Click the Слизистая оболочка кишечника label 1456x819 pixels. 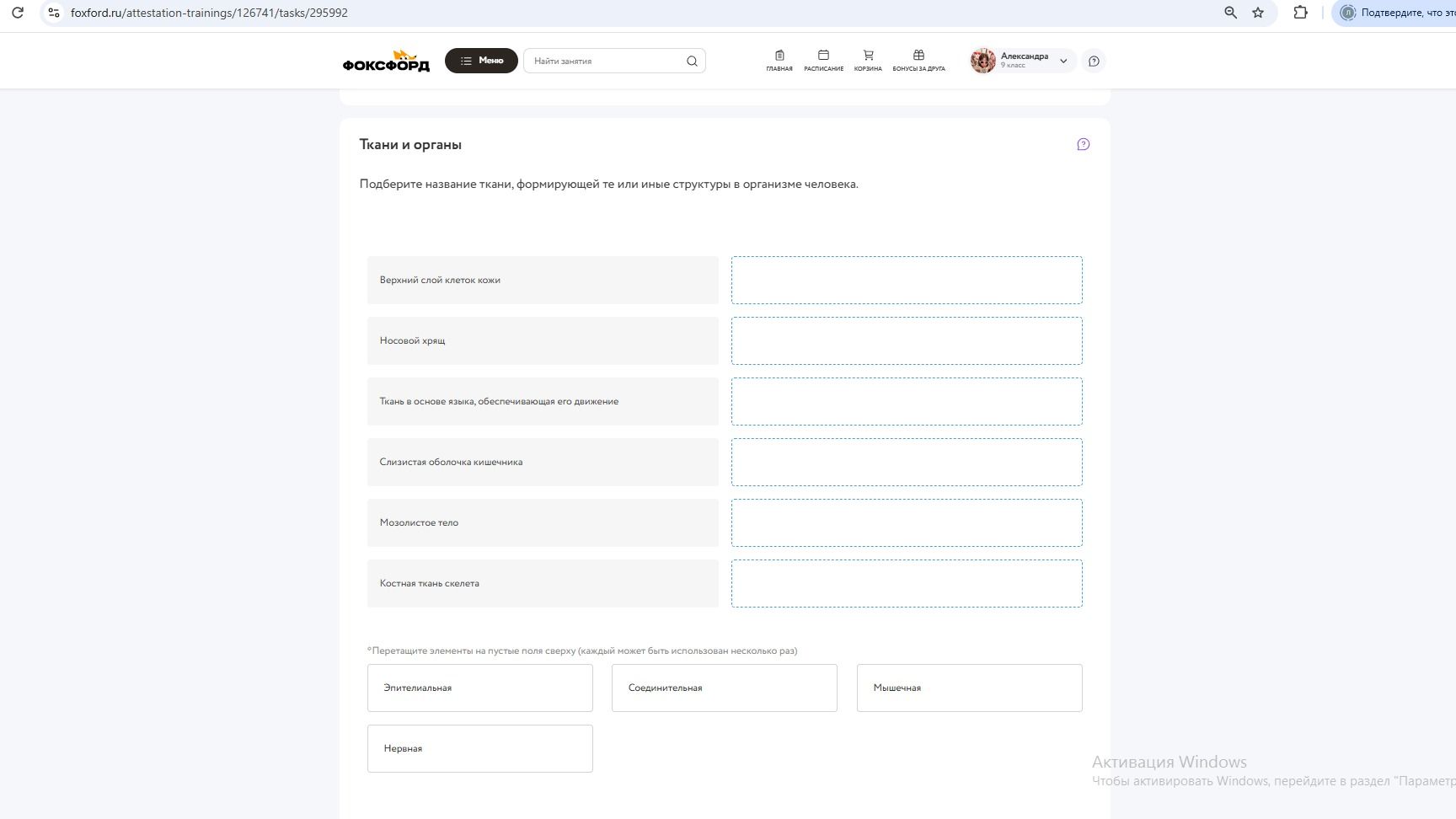point(451,462)
